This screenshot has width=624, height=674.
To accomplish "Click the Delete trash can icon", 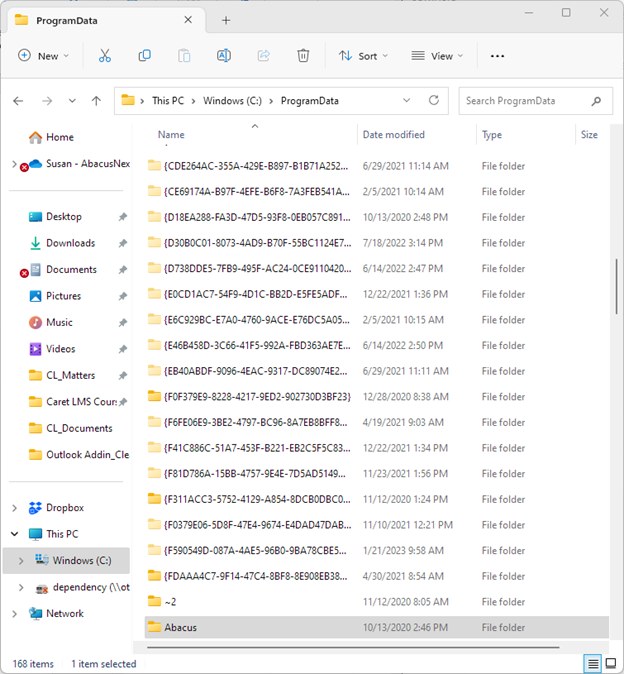I will coord(303,55).
